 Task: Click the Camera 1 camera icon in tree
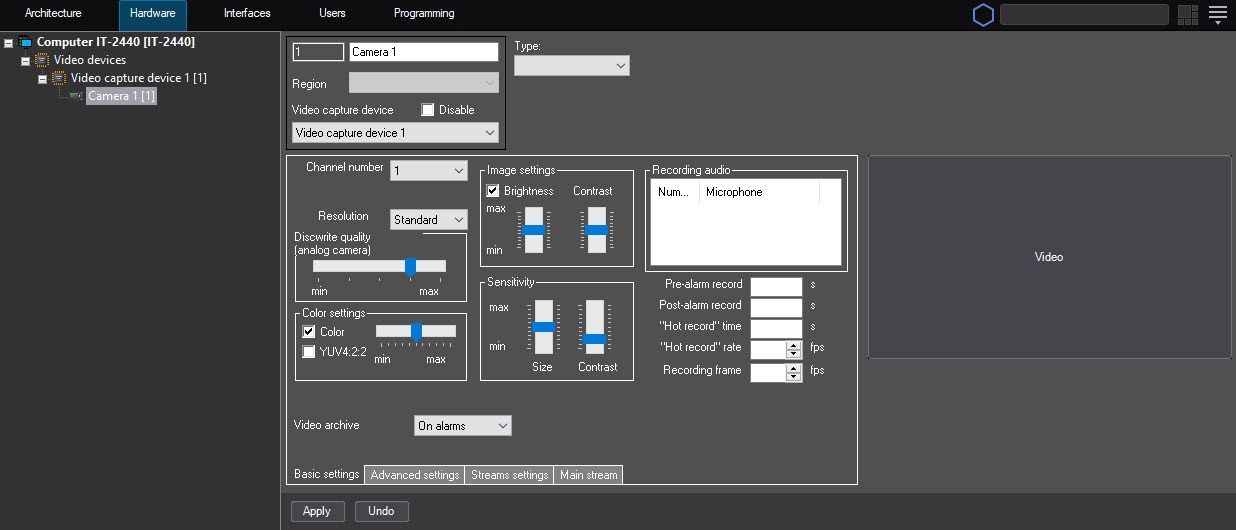[76, 96]
